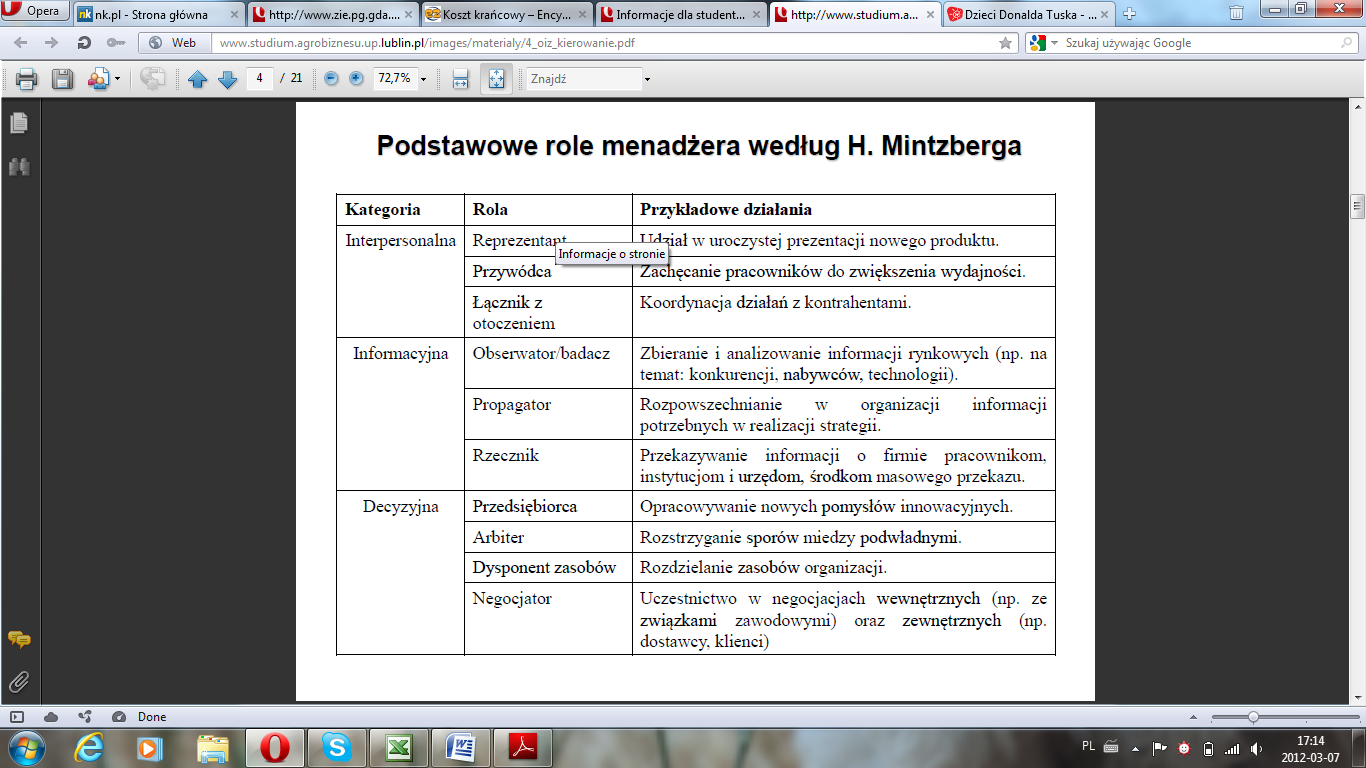The image size is (1366, 768).
Task: Toggle the Opera Turbo speedometer icon
Action: 118,717
